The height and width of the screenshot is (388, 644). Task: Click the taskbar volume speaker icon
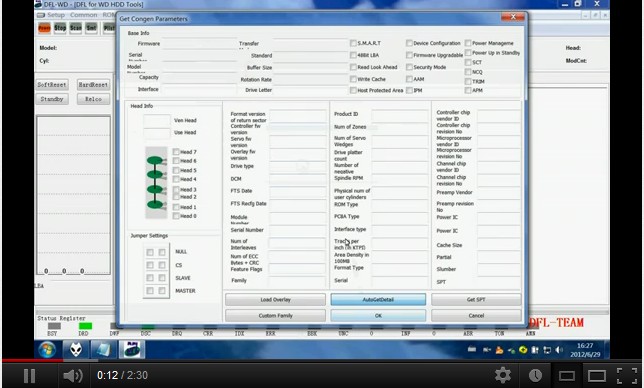pyautogui.click(x=559, y=350)
